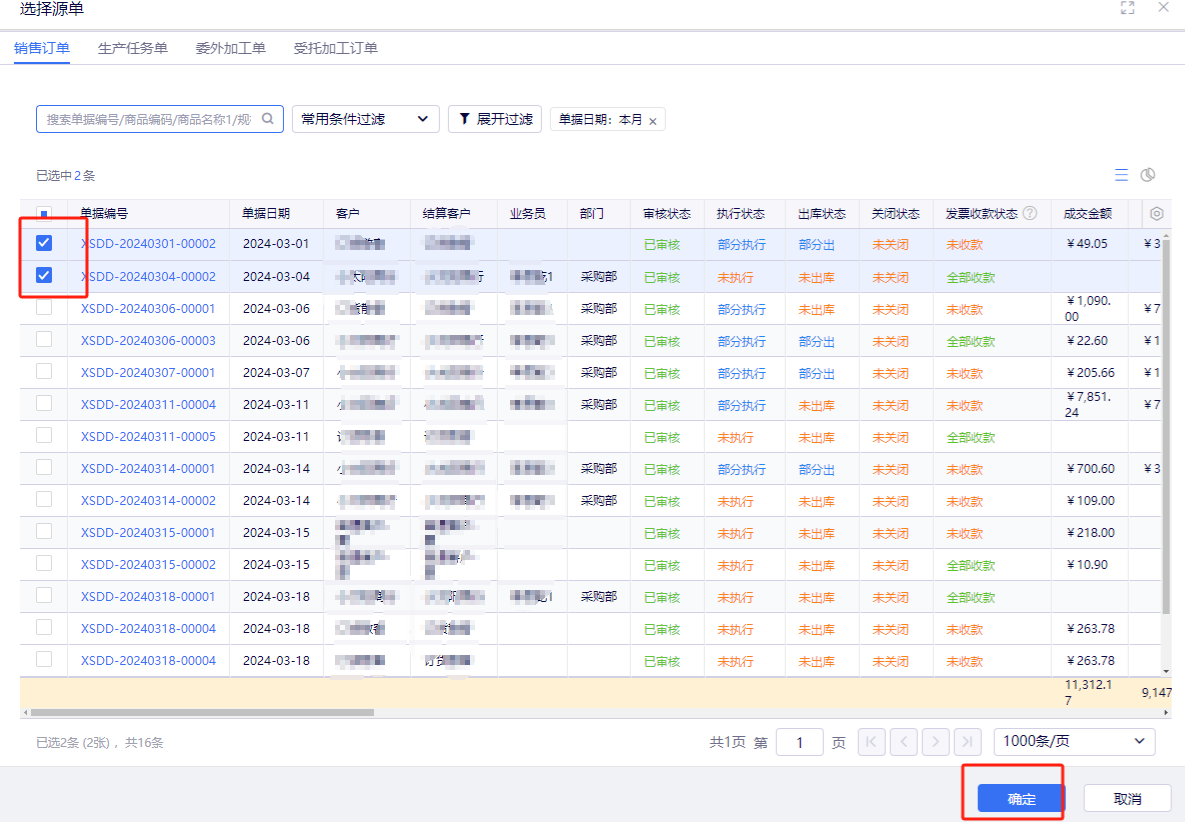Open order link XSDD-20240314-00001
The width and height of the screenshot is (1185, 822).
click(x=148, y=468)
